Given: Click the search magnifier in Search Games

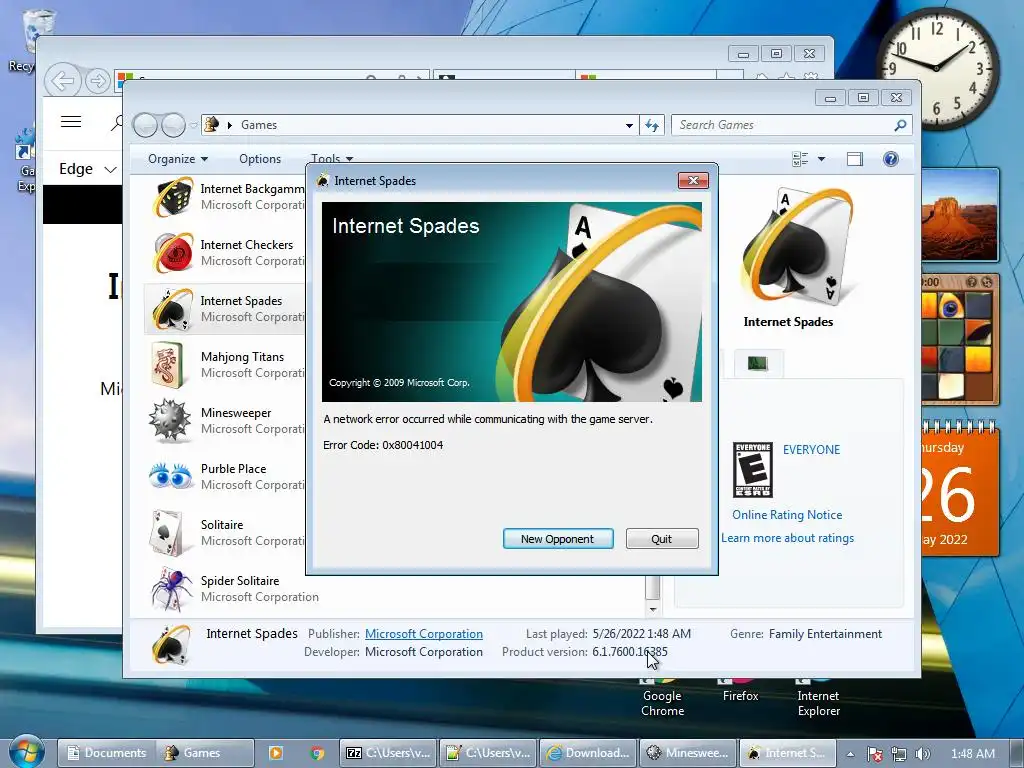Looking at the screenshot, I should tap(900, 125).
